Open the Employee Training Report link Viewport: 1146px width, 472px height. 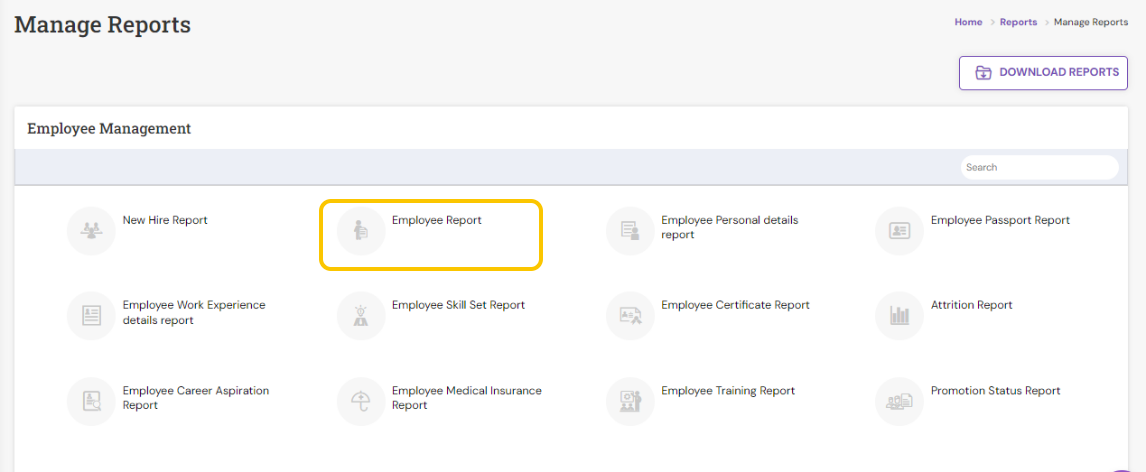click(x=728, y=391)
